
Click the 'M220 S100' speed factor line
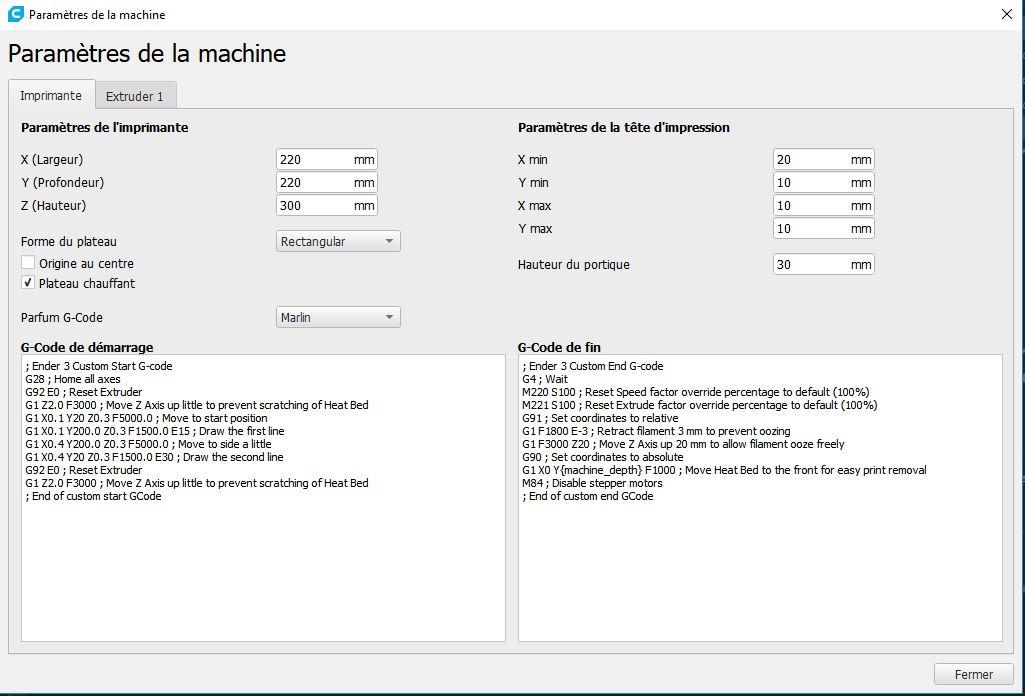pyautogui.click(x=696, y=392)
